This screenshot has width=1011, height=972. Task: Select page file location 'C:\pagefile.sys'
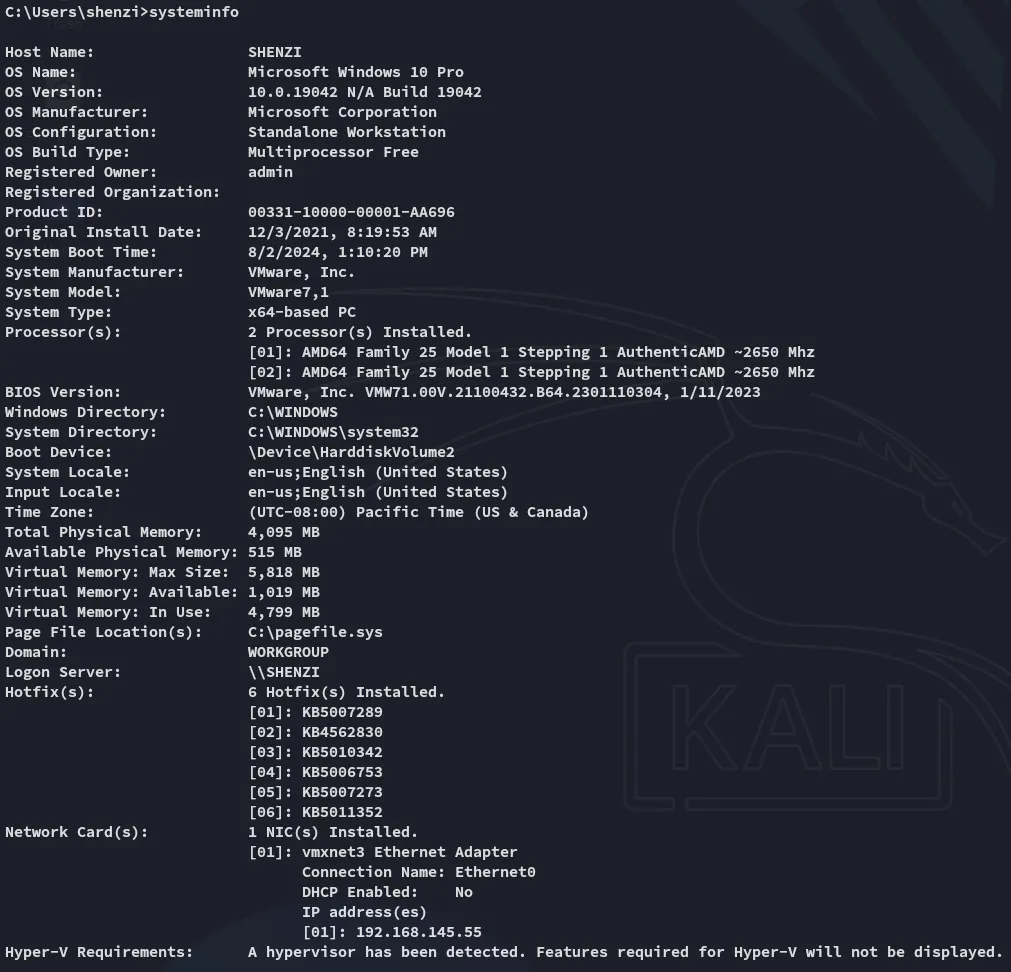pyautogui.click(x=315, y=632)
